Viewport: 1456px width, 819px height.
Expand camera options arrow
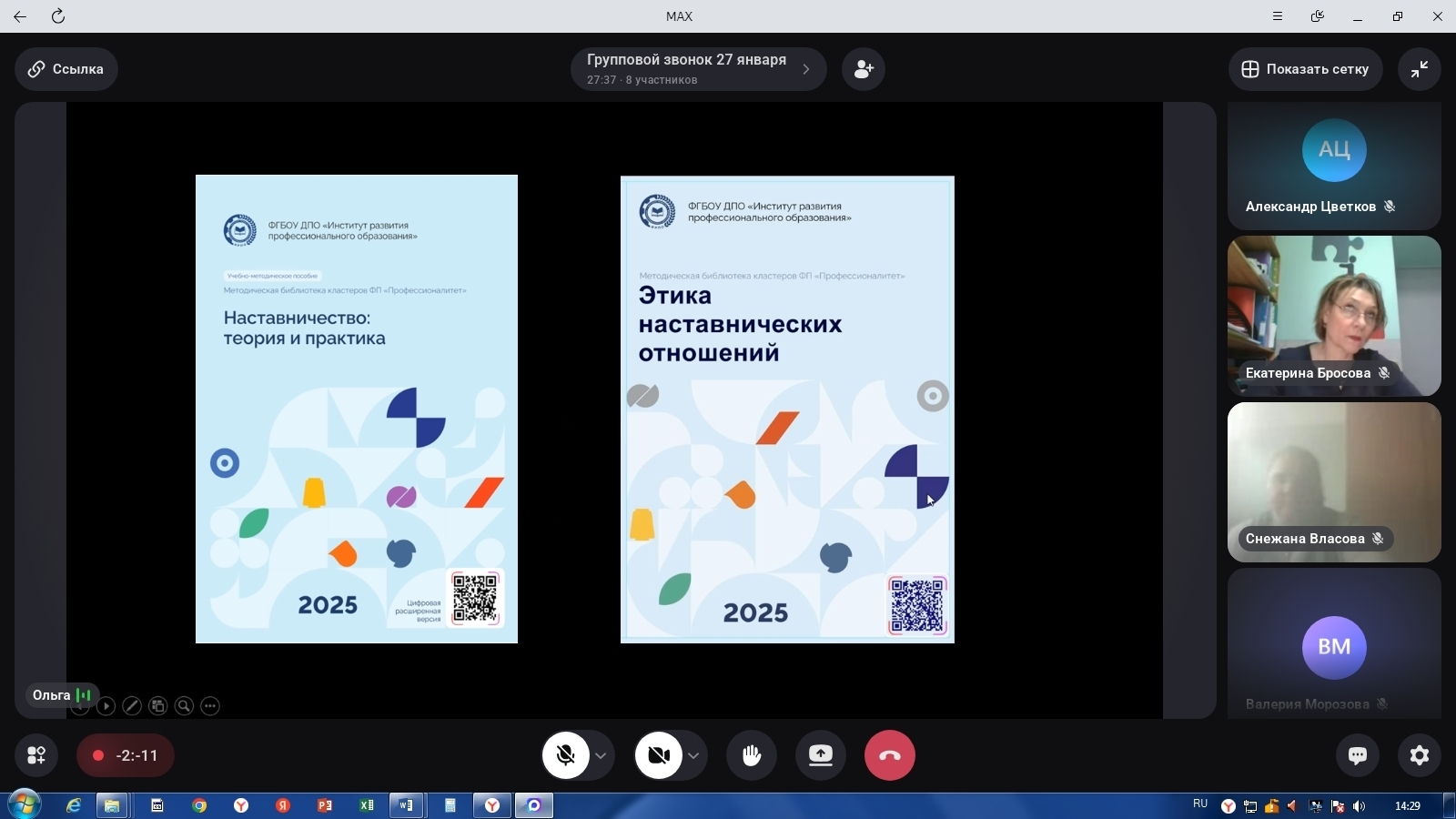693,755
